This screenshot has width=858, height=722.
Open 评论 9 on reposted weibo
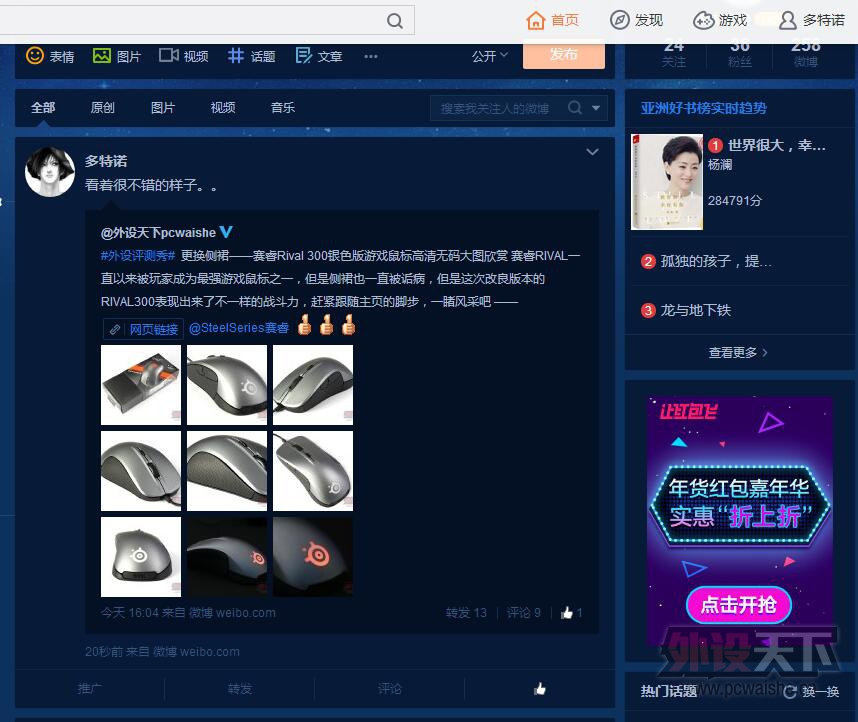pos(524,613)
